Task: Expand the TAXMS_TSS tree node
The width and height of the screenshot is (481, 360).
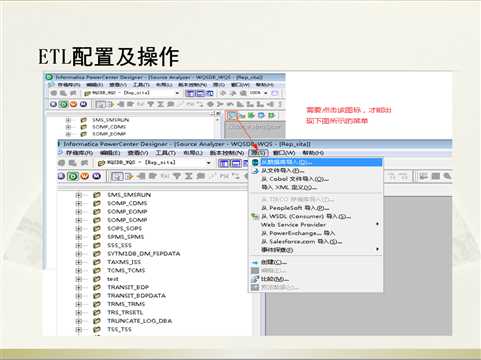Action: click(x=78, y=262)
